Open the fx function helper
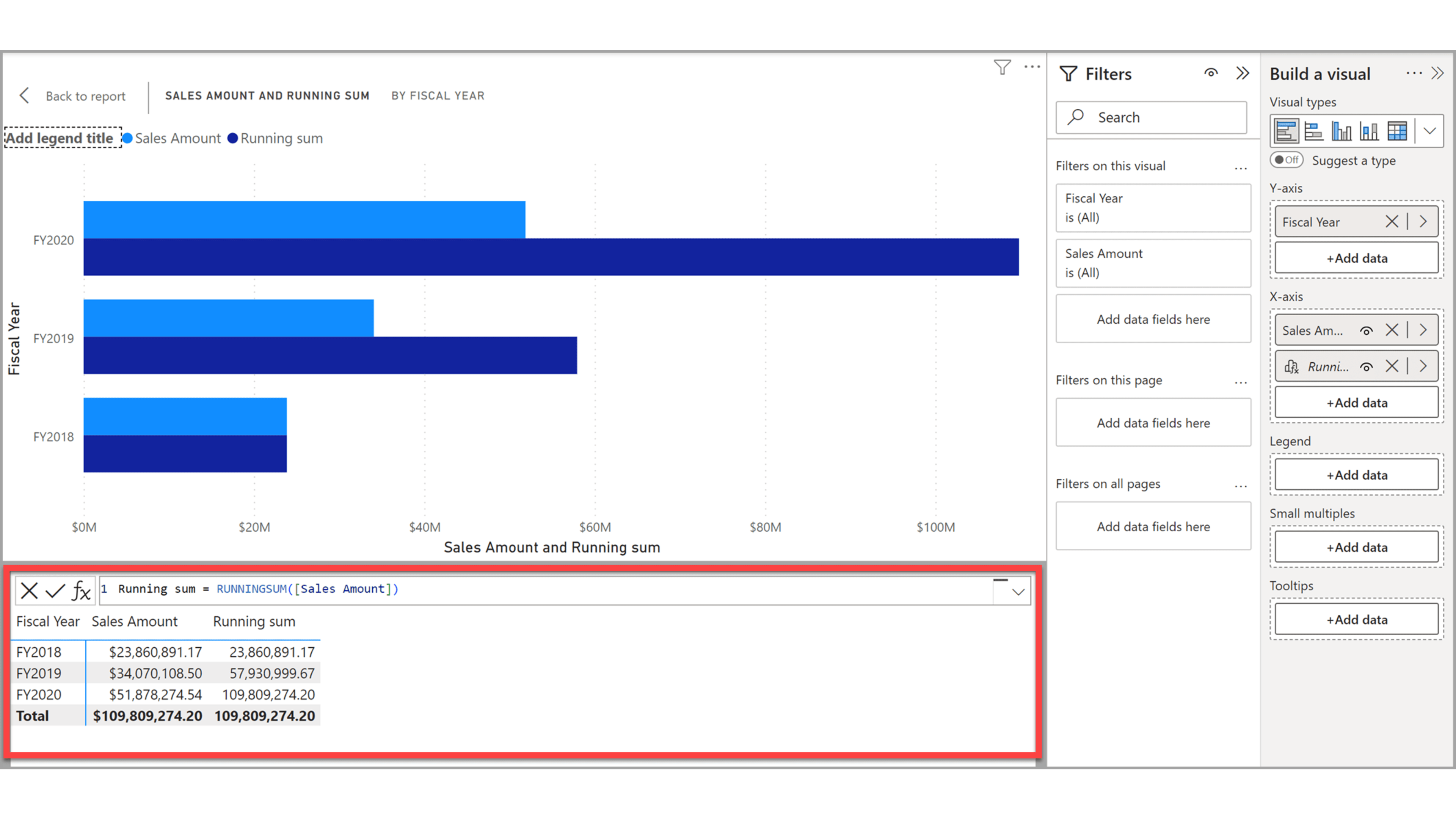1456x819 pixels. pyautogui.click(x=82, y=591)
